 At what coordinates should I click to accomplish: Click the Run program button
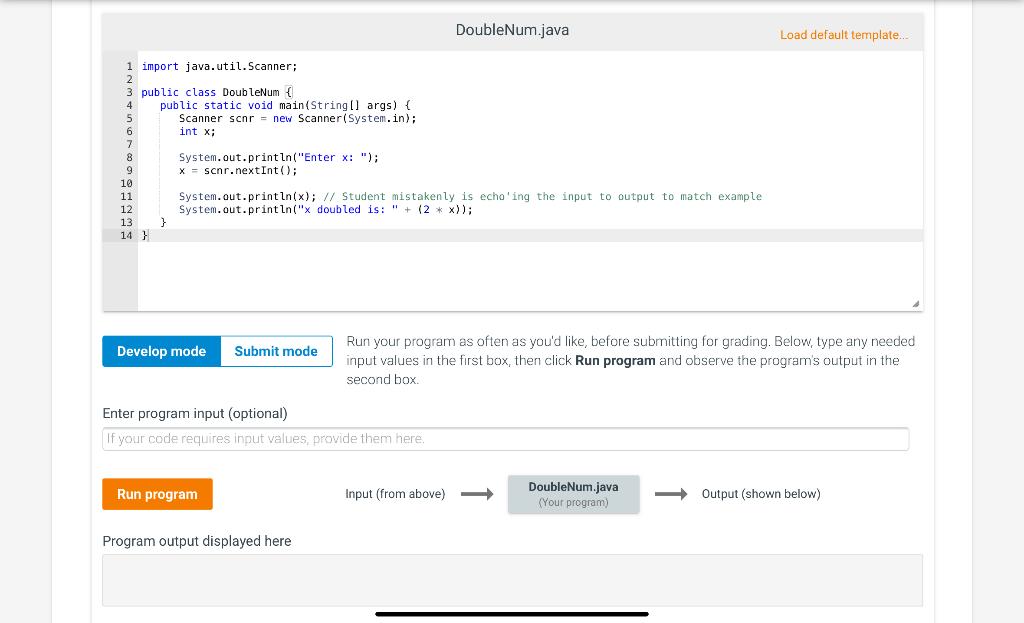pos(157,494)
